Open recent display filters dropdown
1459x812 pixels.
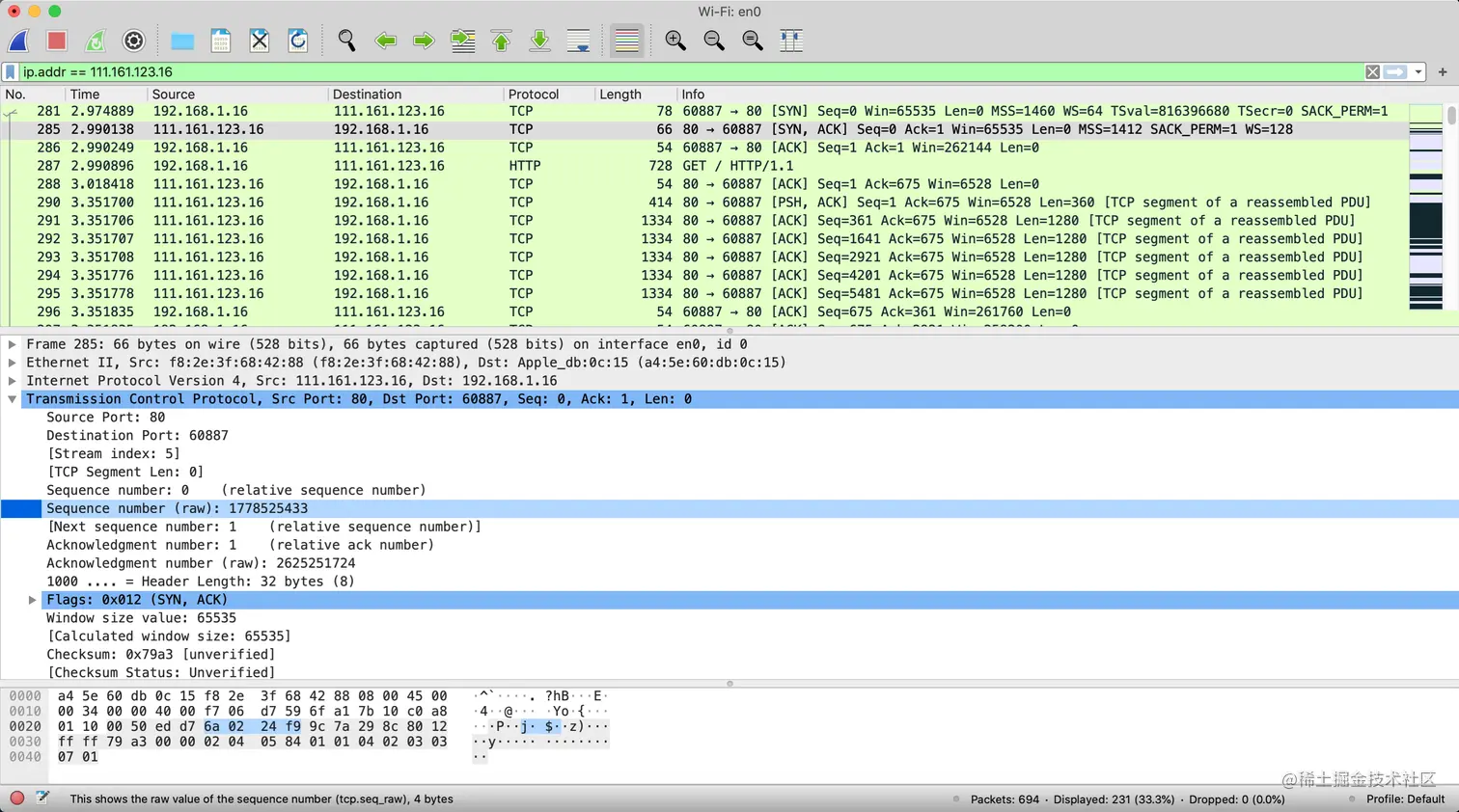(x=1418, y=72)
